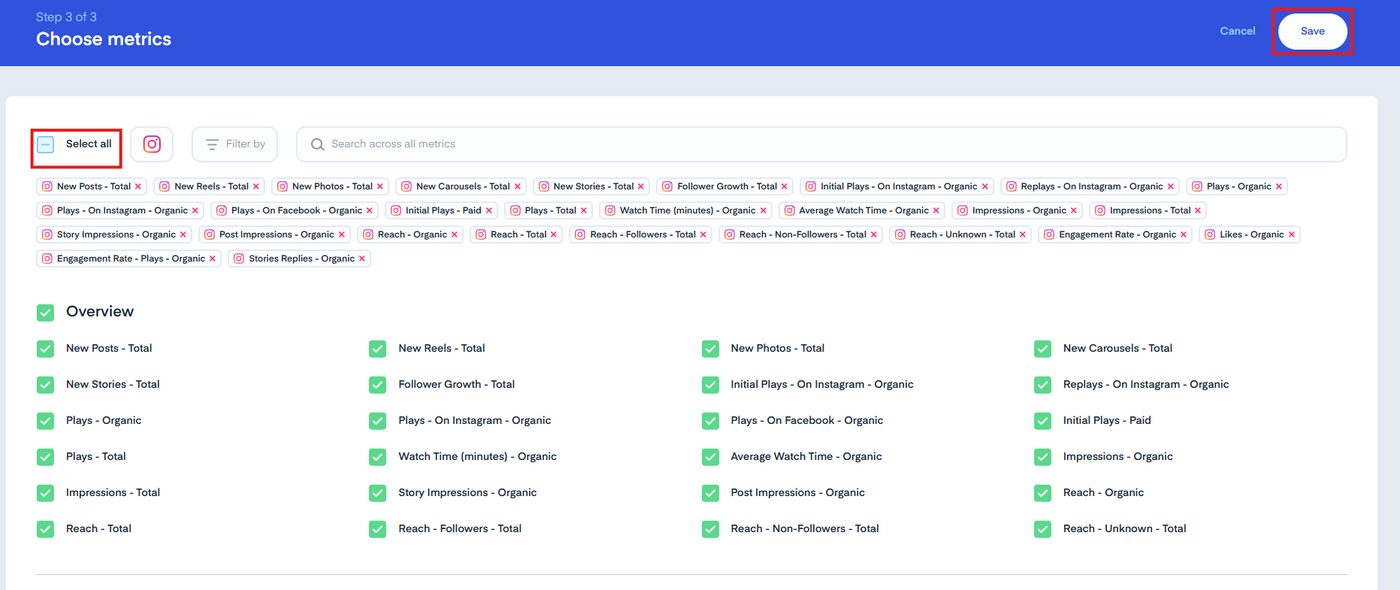Uncheck Initial Plays - Paid metric
Viewport: 1400px width, 590px height.
1042,421
